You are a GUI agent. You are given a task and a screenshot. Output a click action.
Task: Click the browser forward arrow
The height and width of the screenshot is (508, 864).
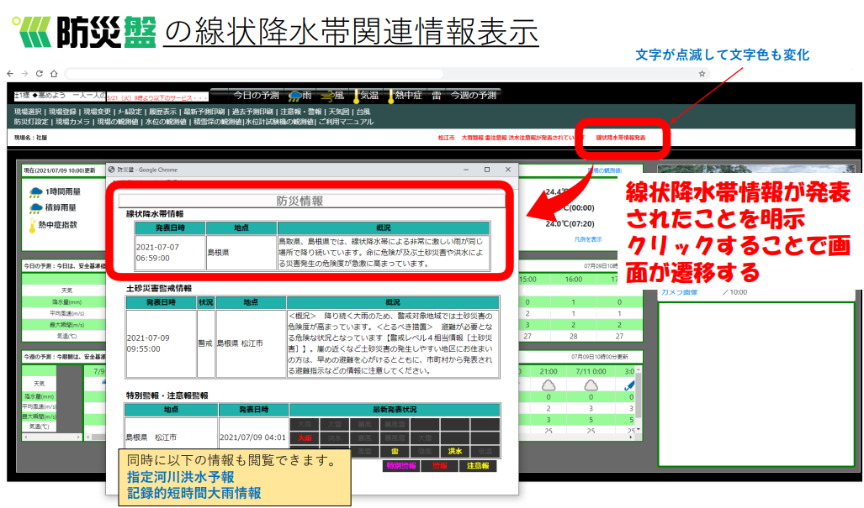click(25, 73)
